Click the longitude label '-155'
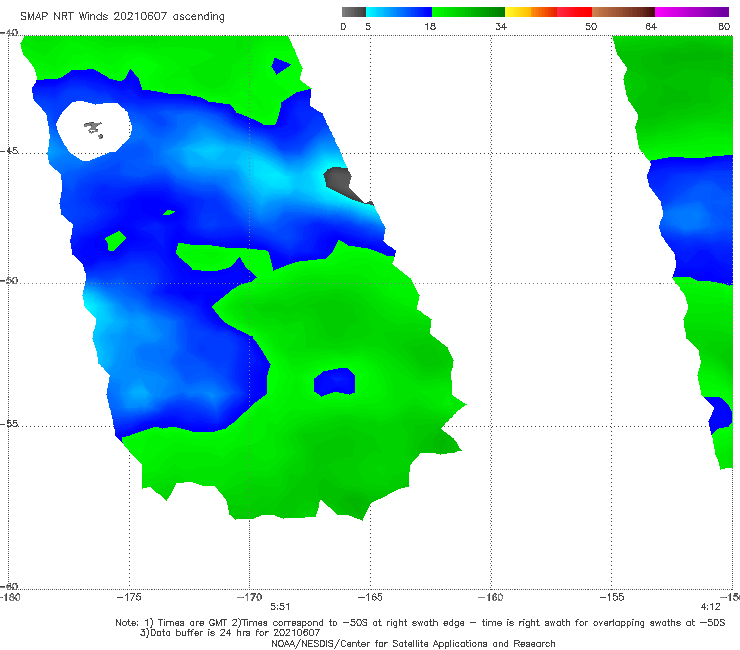 pyautogui.click(x=612, y=597)
